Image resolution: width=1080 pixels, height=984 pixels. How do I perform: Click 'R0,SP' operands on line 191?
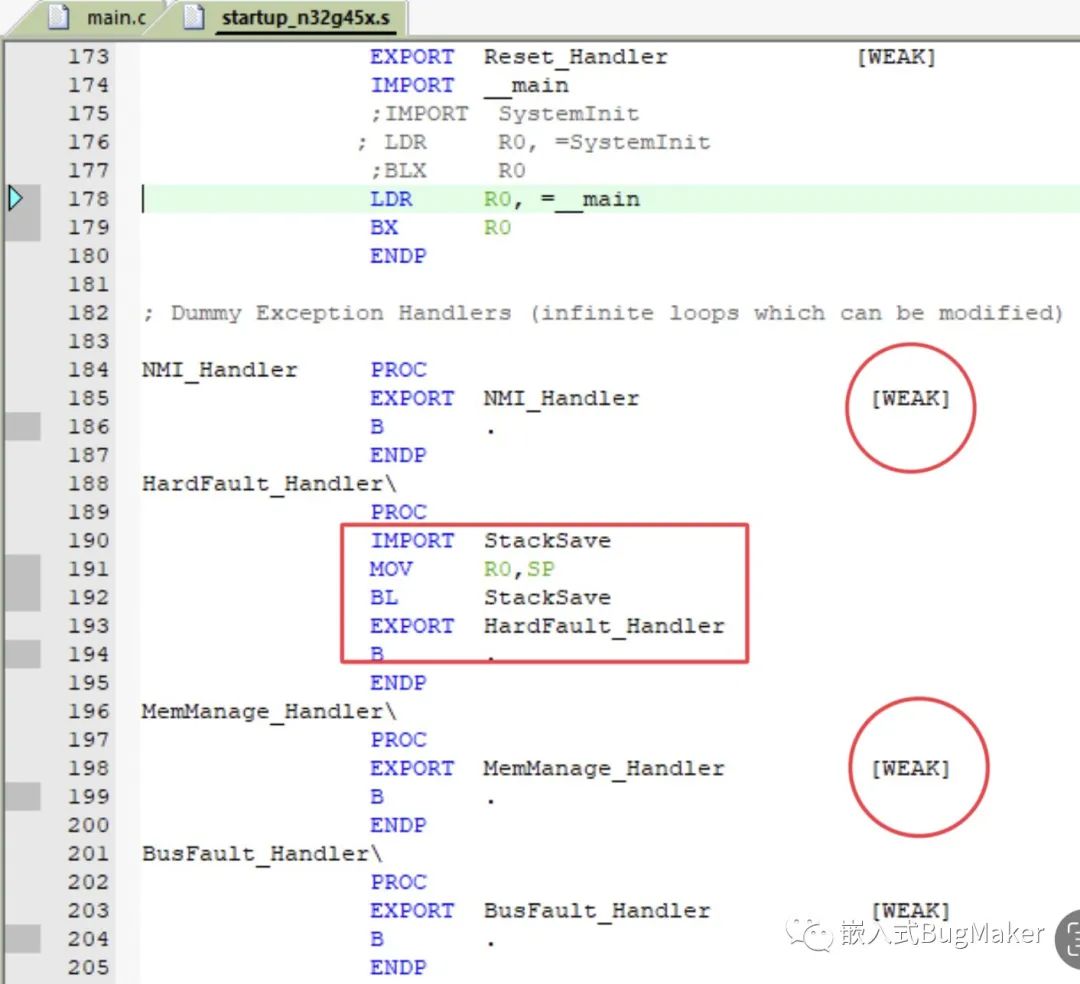point(519,569)
